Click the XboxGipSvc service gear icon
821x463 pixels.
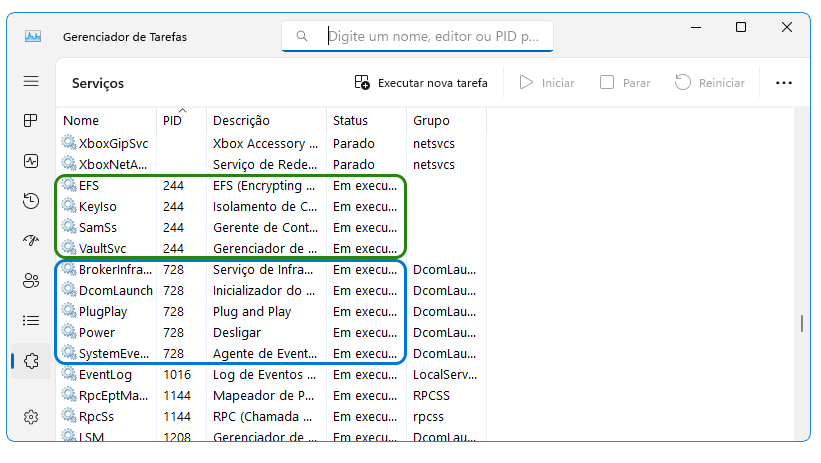(69, 142)
